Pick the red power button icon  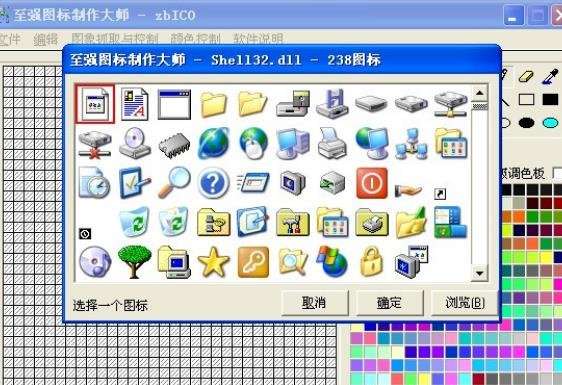[x=372, y=183]
